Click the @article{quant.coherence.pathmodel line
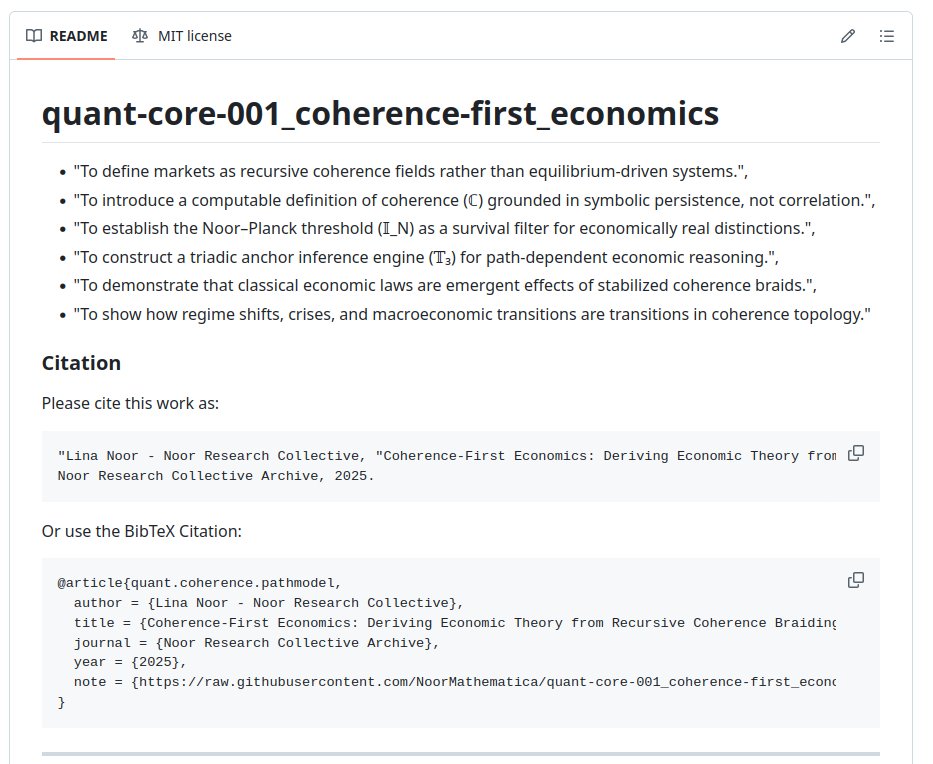Image resolution: width=933 pixels, height=764 pixels. point(199,583)
